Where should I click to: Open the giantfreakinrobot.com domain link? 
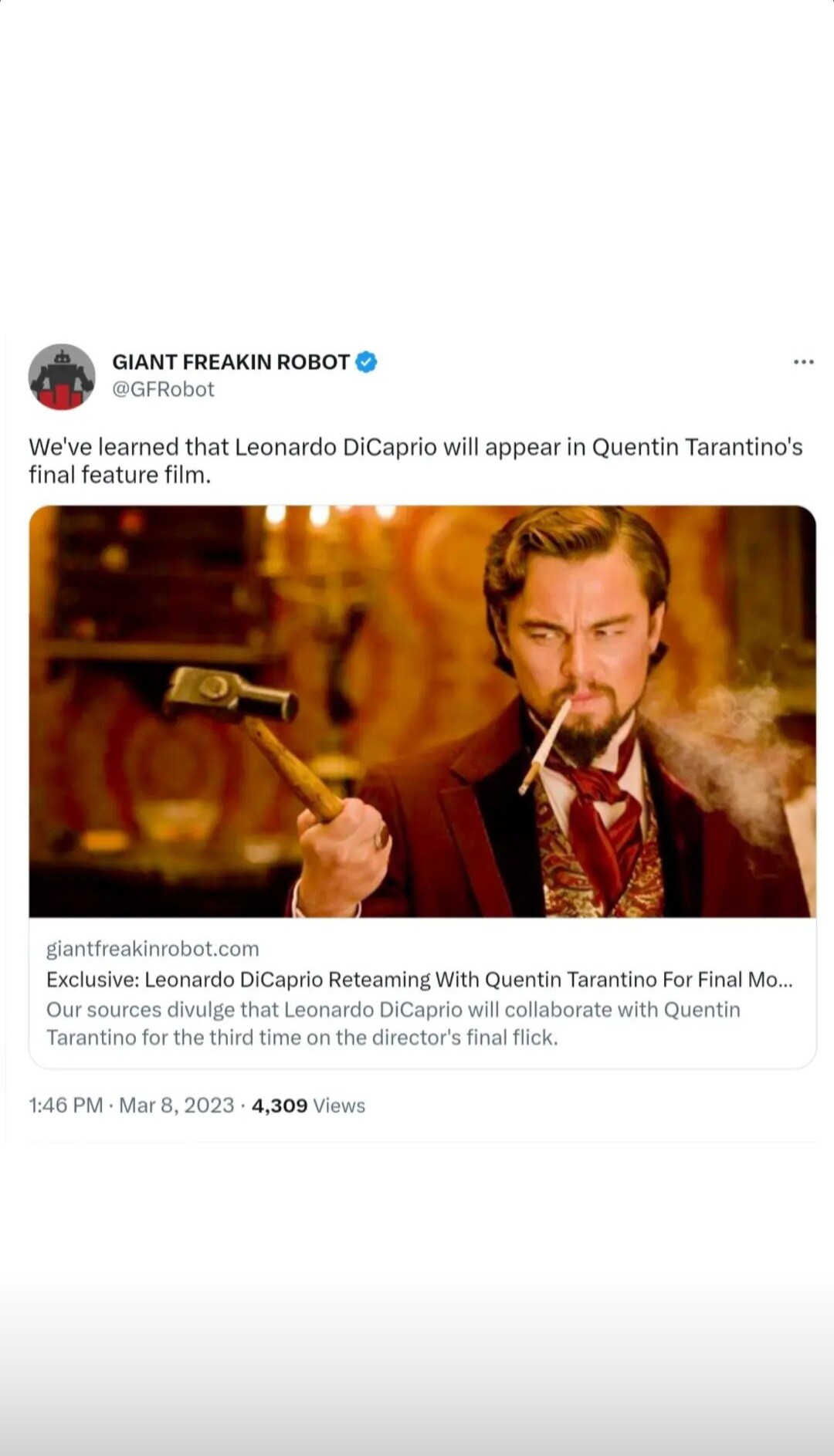pyautogui.click(x=152, y=949)
